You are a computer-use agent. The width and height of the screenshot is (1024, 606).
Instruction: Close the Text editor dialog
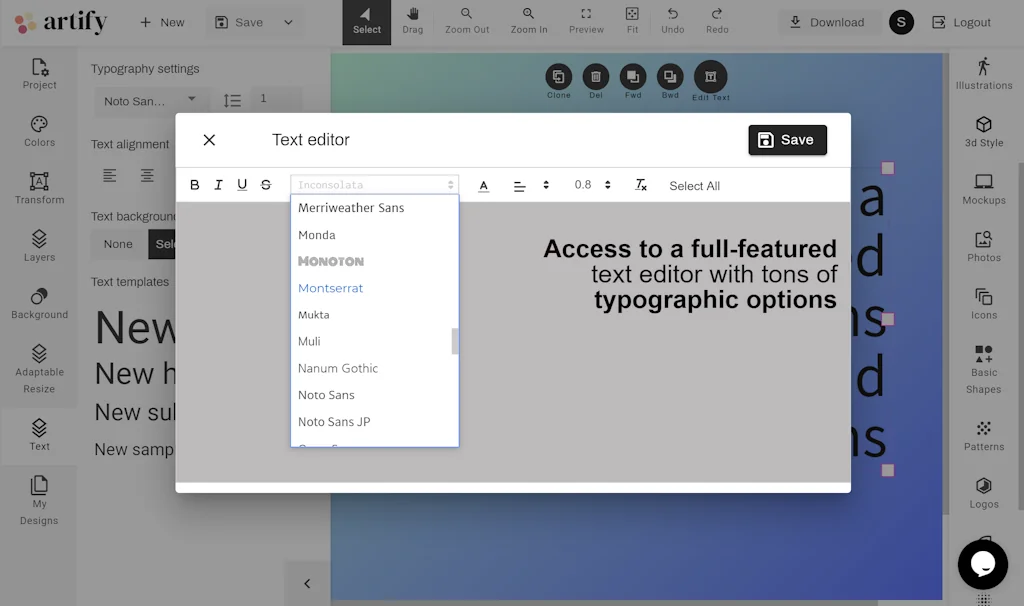(x=209, y=140)
